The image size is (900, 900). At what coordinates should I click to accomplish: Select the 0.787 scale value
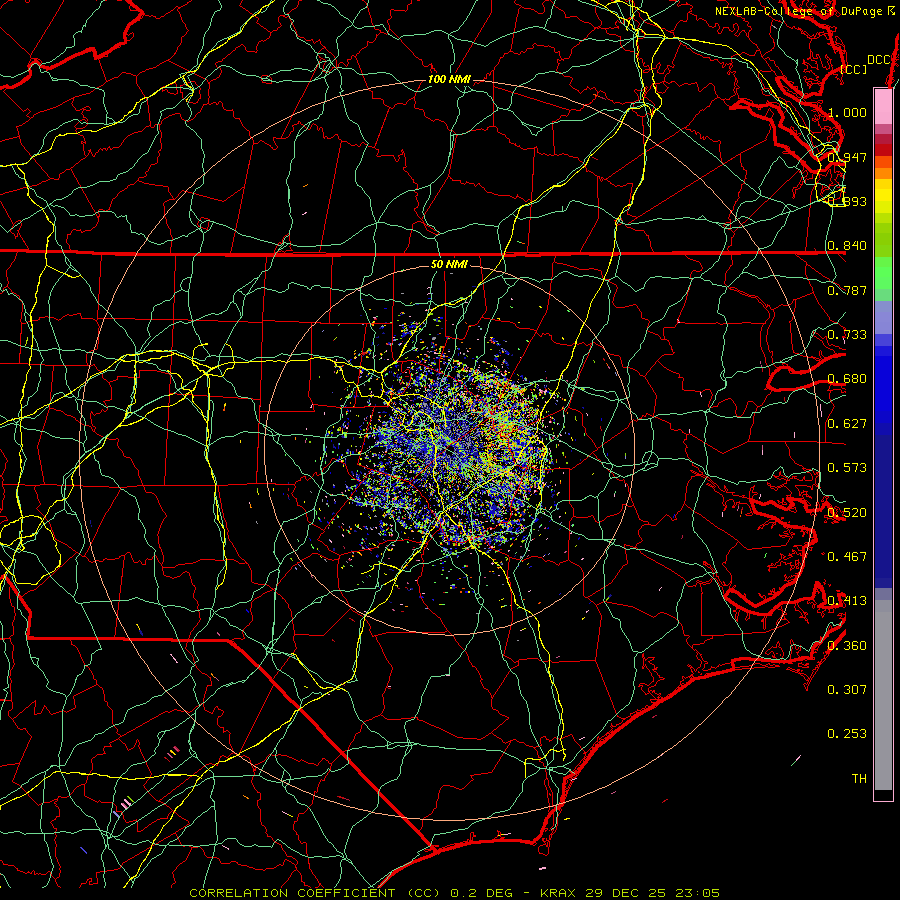(x=847, y=290)
